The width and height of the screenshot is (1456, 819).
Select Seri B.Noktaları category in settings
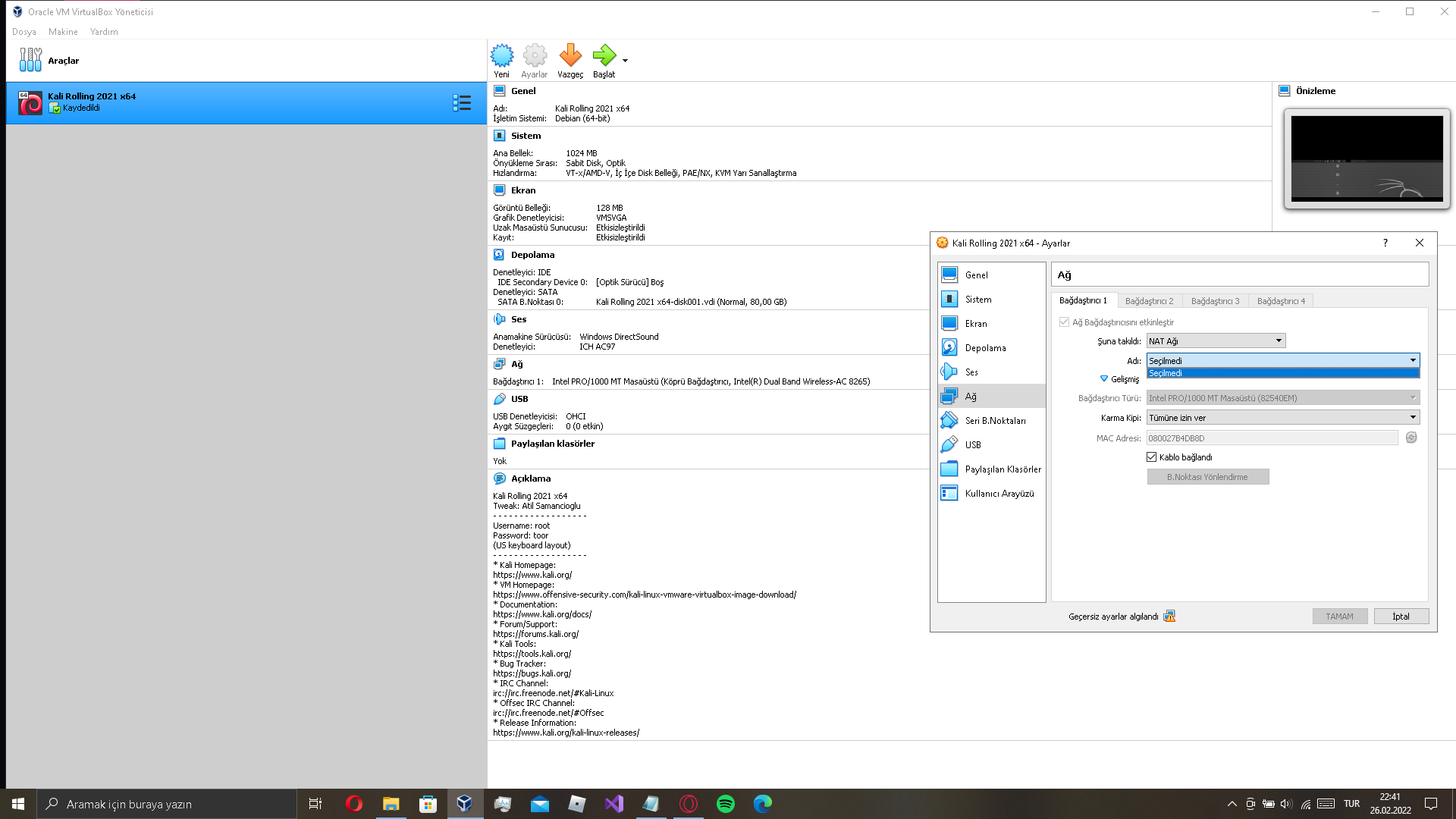click(x=991, y=420)
